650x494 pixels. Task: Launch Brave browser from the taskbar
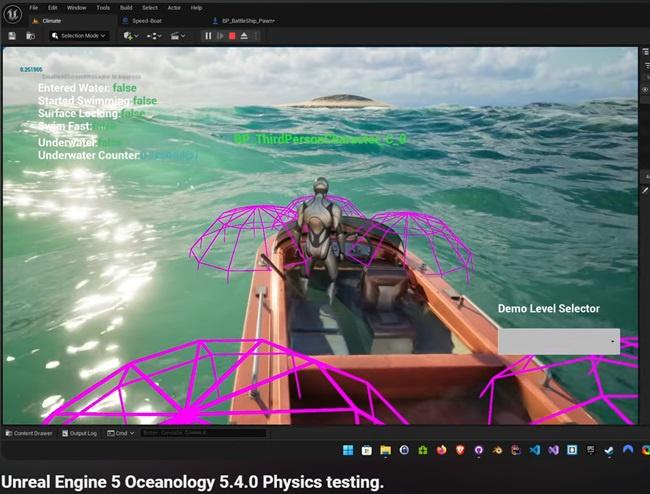tap(460, 450)
